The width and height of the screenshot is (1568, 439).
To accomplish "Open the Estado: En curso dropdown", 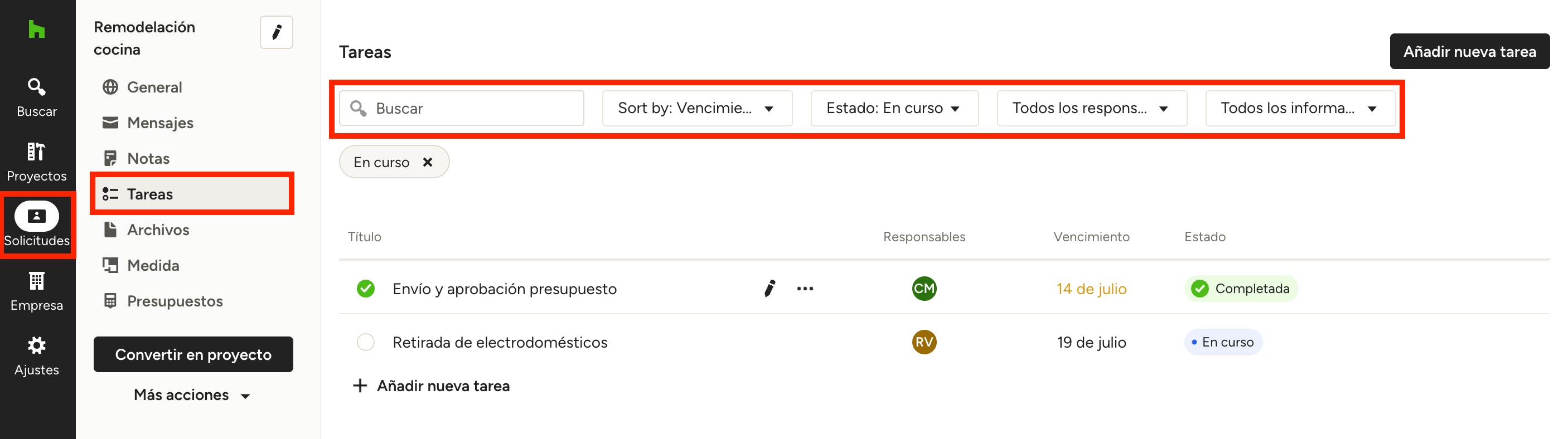I will tap(893, 108).
